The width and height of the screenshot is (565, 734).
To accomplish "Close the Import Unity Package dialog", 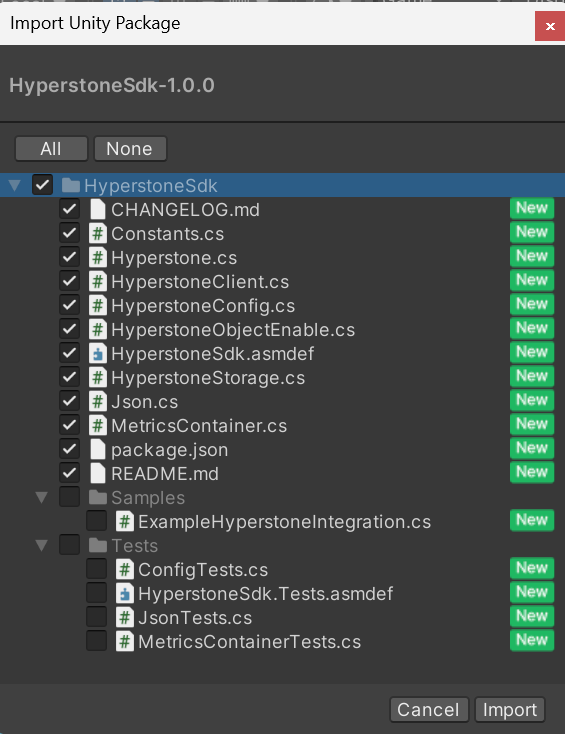I will point(550,26).
